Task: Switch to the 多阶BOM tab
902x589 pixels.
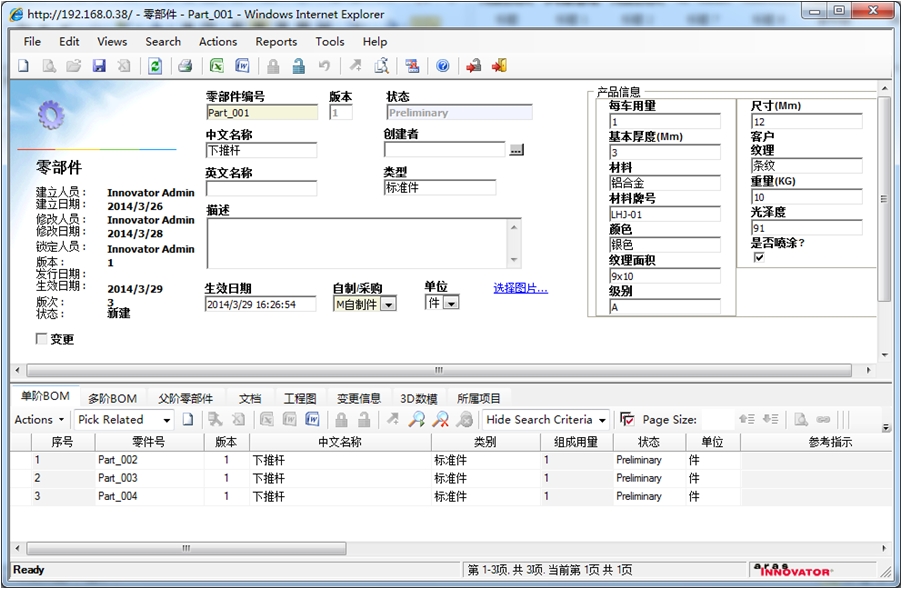Action: 112,398
